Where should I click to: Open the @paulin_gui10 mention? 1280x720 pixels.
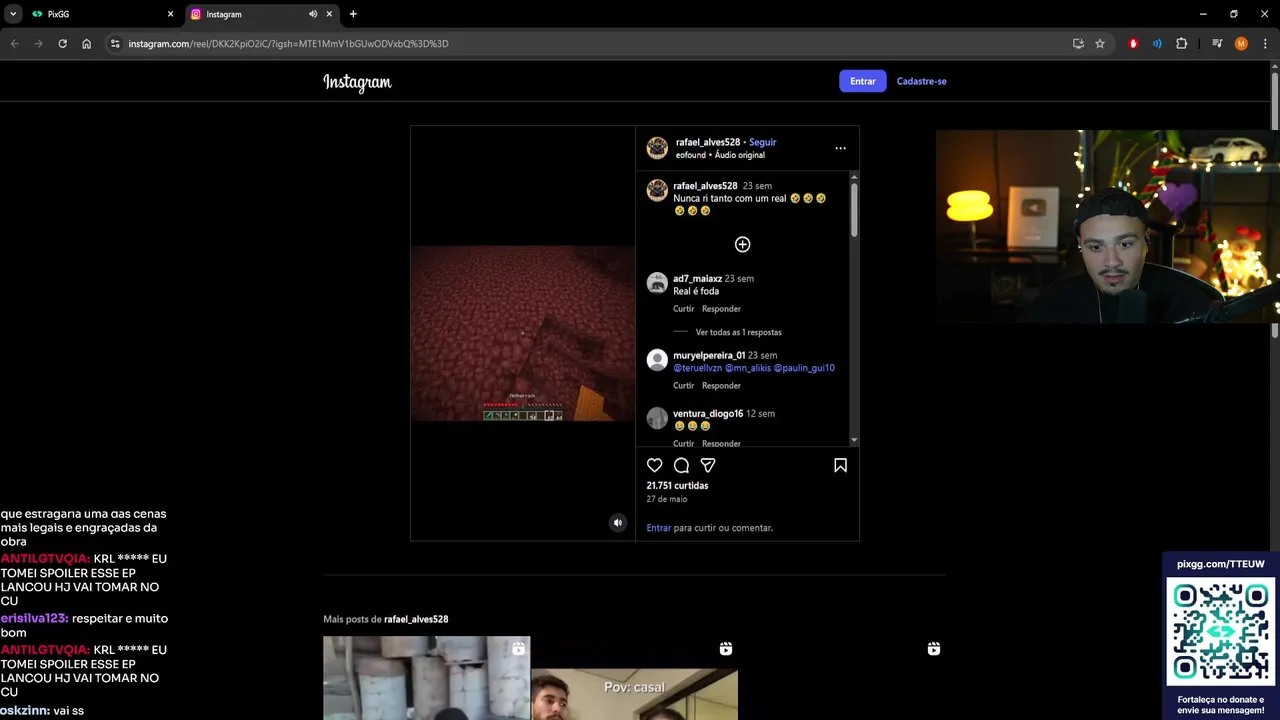(804, 368)
